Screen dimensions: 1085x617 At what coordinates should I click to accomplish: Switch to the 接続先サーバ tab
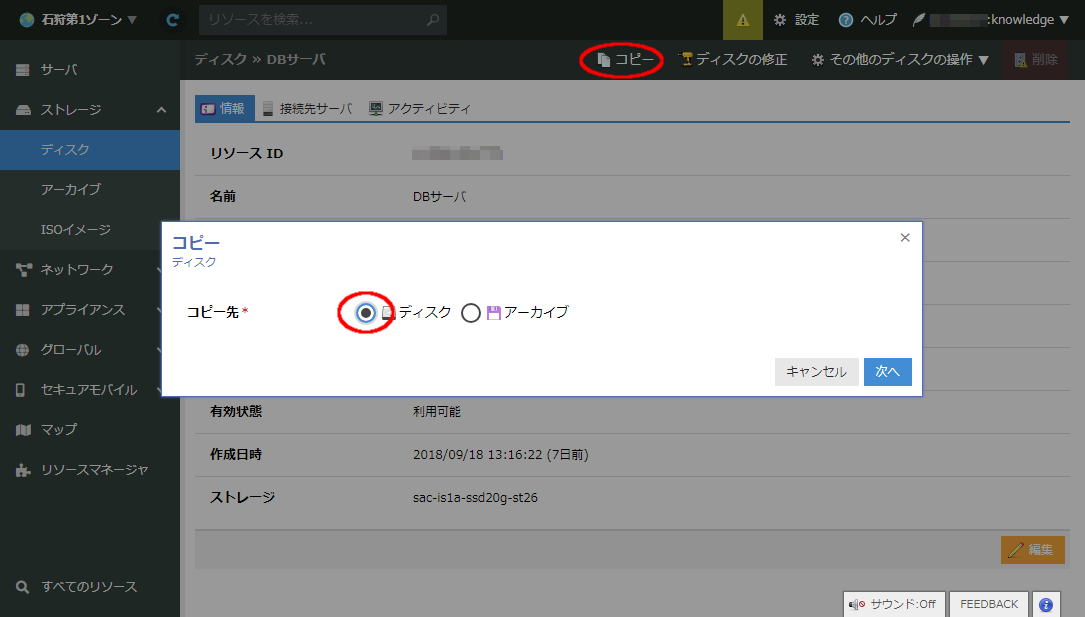coord(307,109)
